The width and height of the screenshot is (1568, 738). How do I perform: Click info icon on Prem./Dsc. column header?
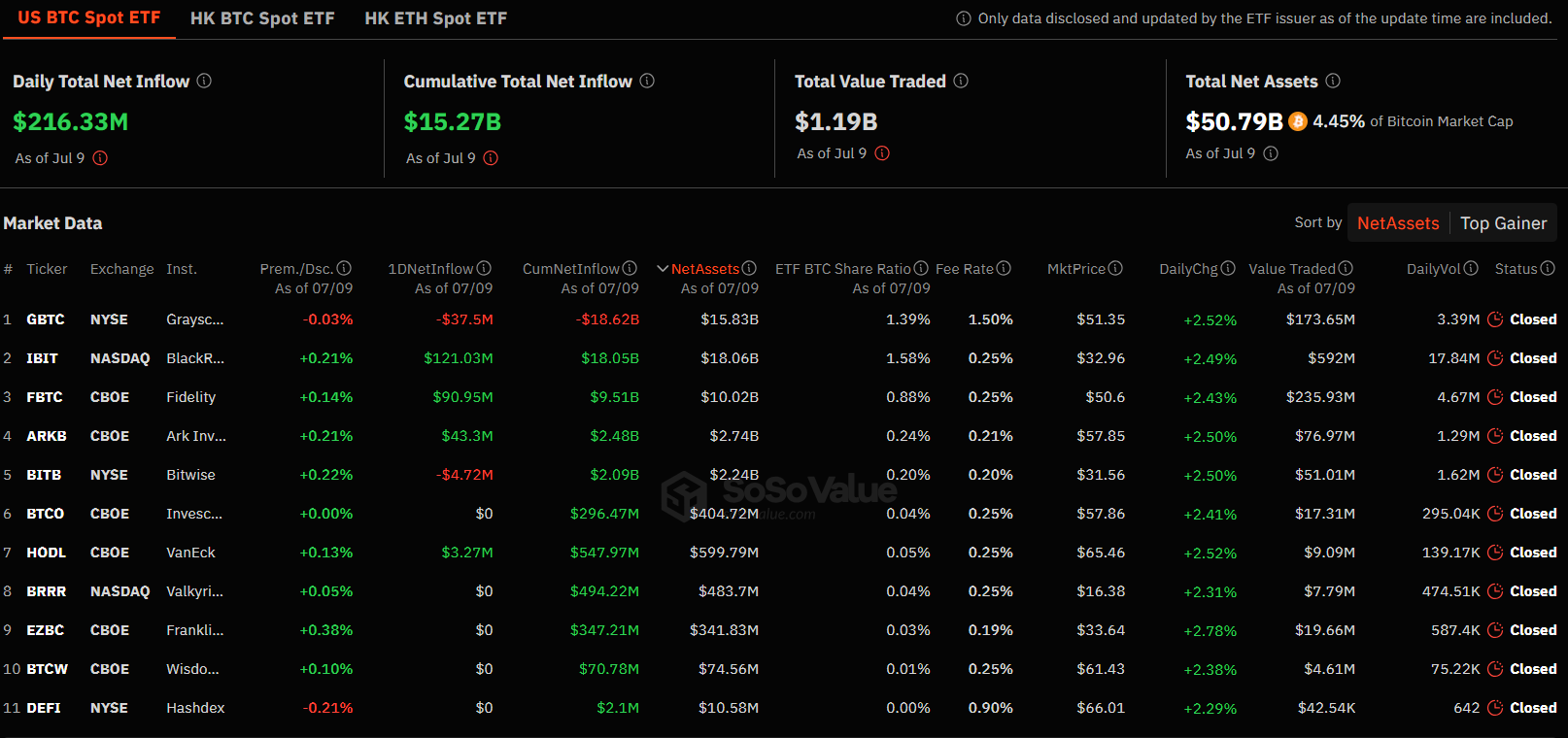tap(344, 268)
